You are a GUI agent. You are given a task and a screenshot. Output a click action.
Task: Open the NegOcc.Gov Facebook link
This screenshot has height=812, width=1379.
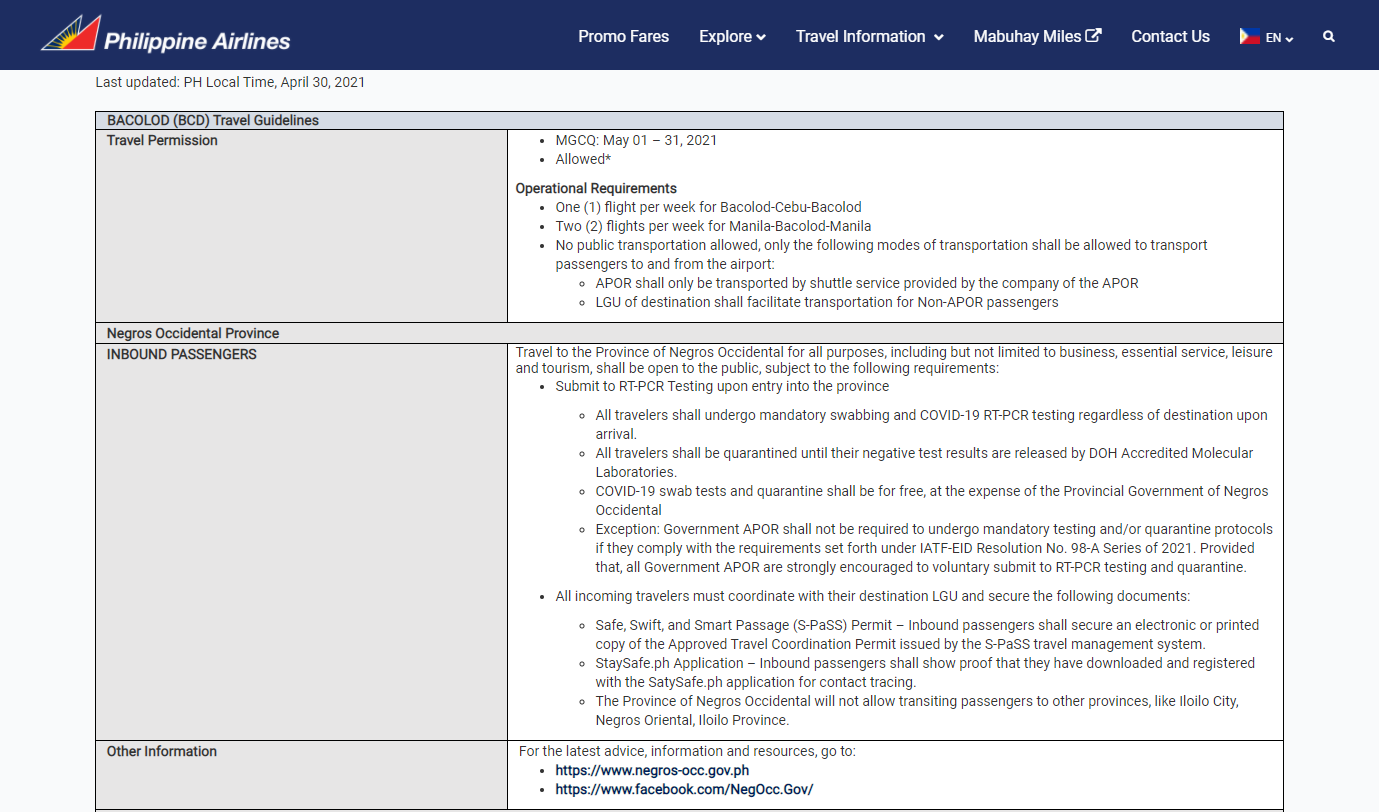(684, 789)
